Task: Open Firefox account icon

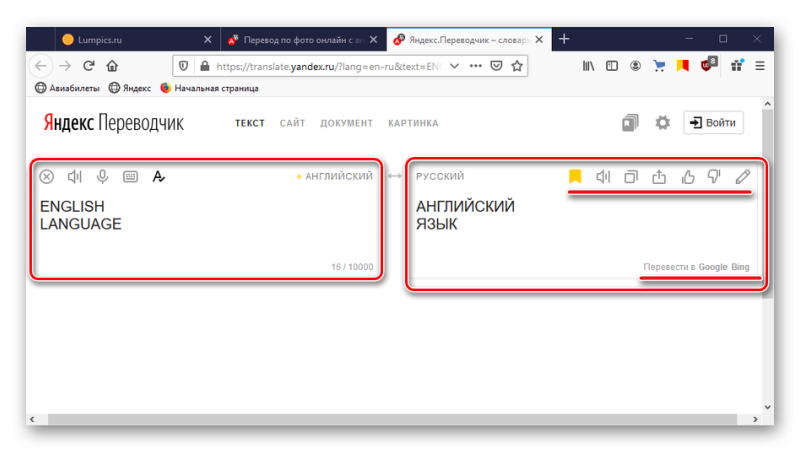Action: click(635, 66)
